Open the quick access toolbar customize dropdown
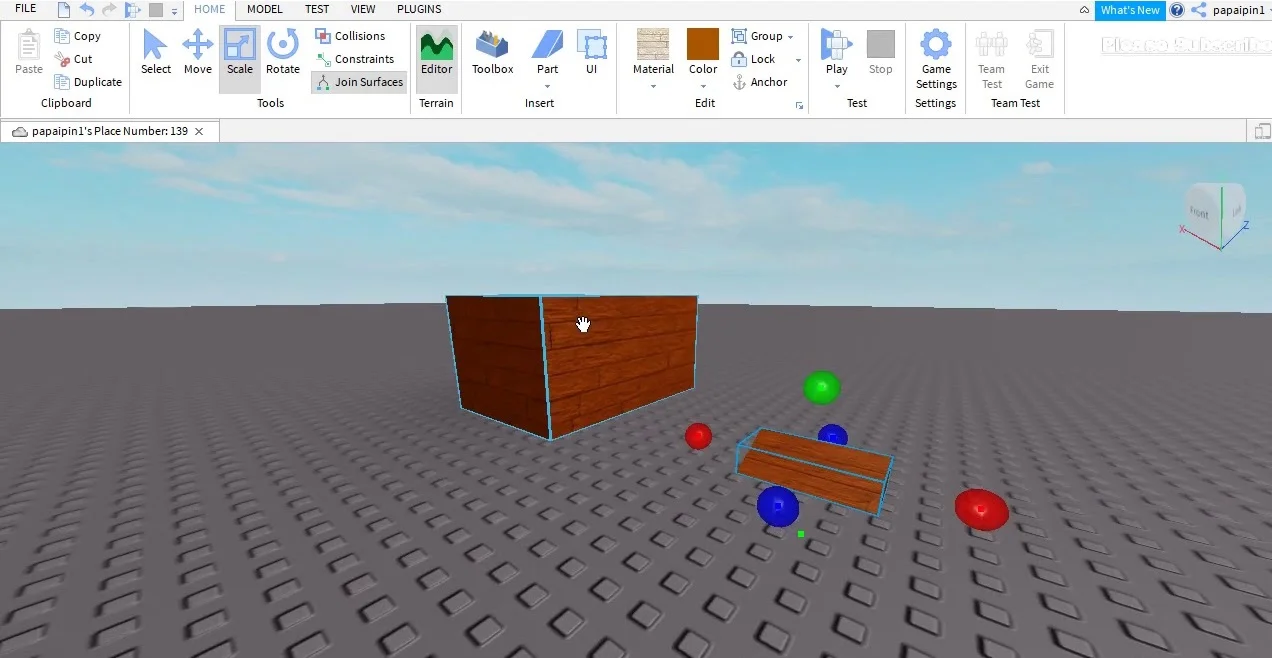1272x658 pixels. (174, 11)
